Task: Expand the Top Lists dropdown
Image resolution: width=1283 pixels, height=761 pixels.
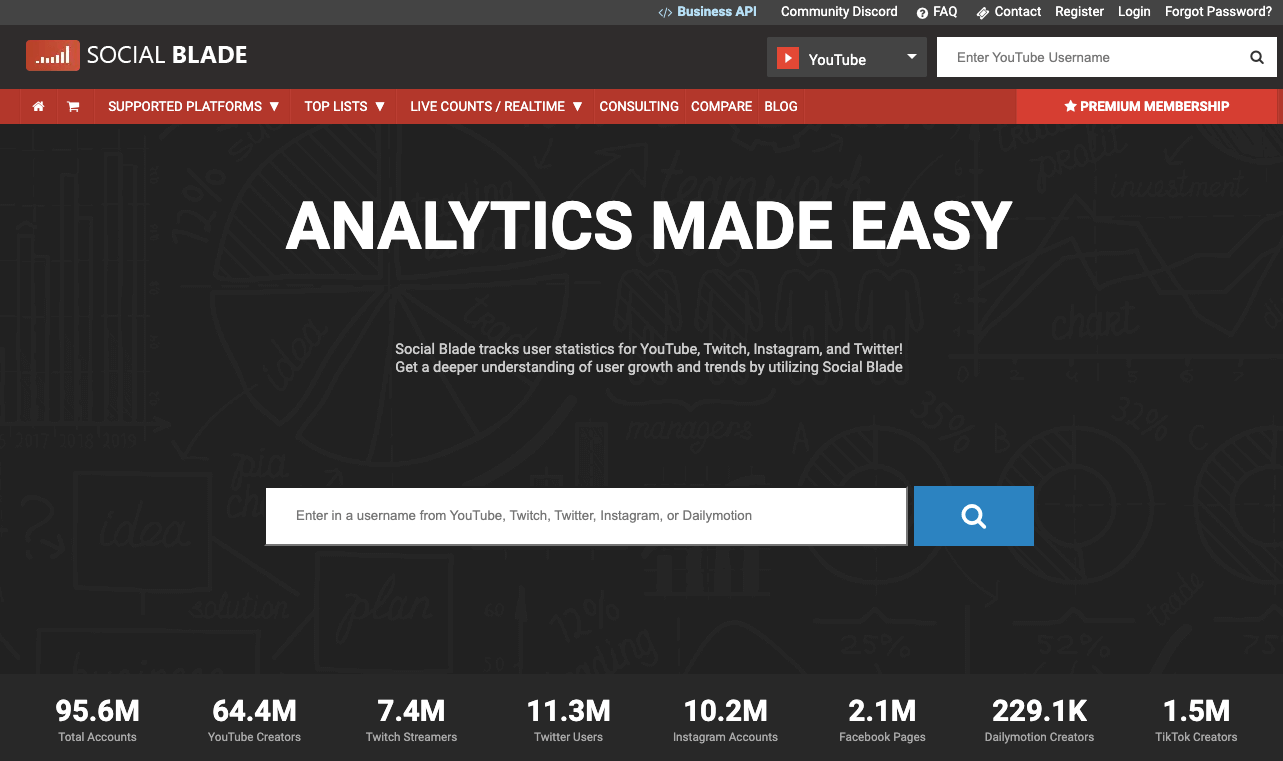Action: pos(345,106)
